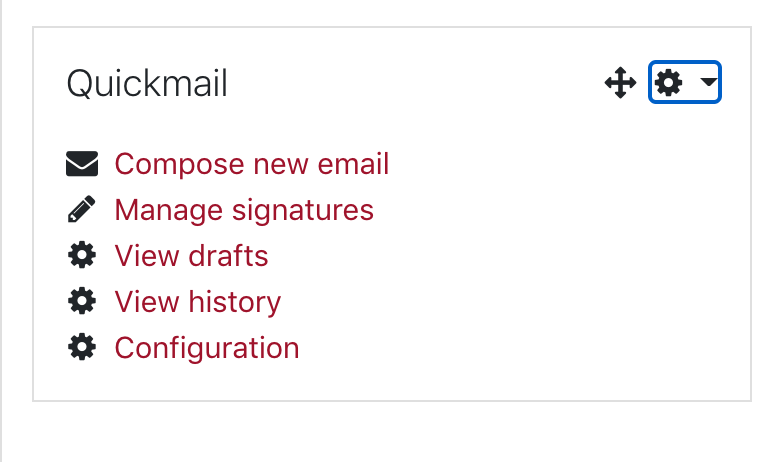
Task: Open the blue-outlined Quickmail actions menu
Action: click(x=685, y=82)
